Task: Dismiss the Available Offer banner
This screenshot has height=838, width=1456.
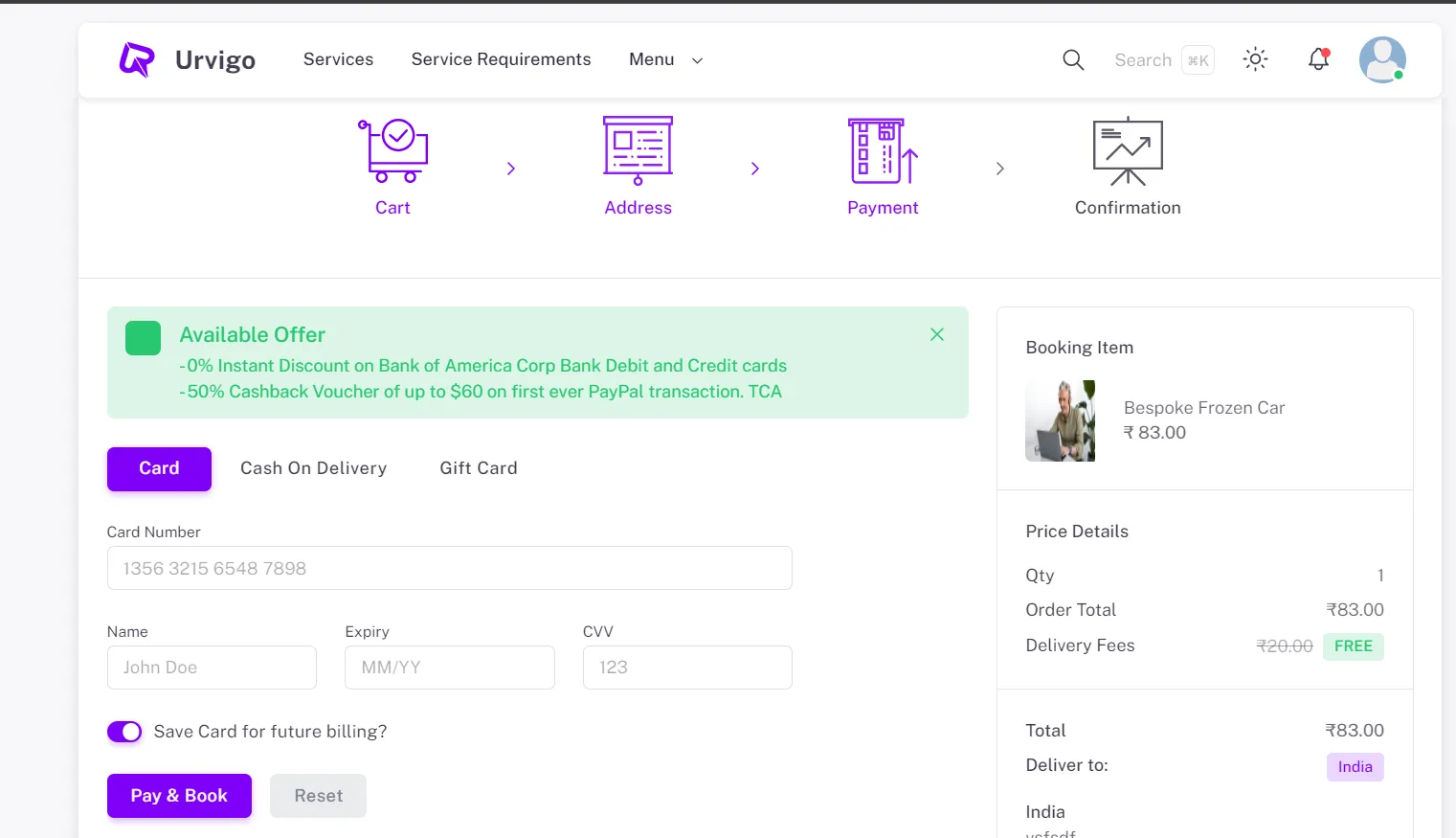Action: 937,334
